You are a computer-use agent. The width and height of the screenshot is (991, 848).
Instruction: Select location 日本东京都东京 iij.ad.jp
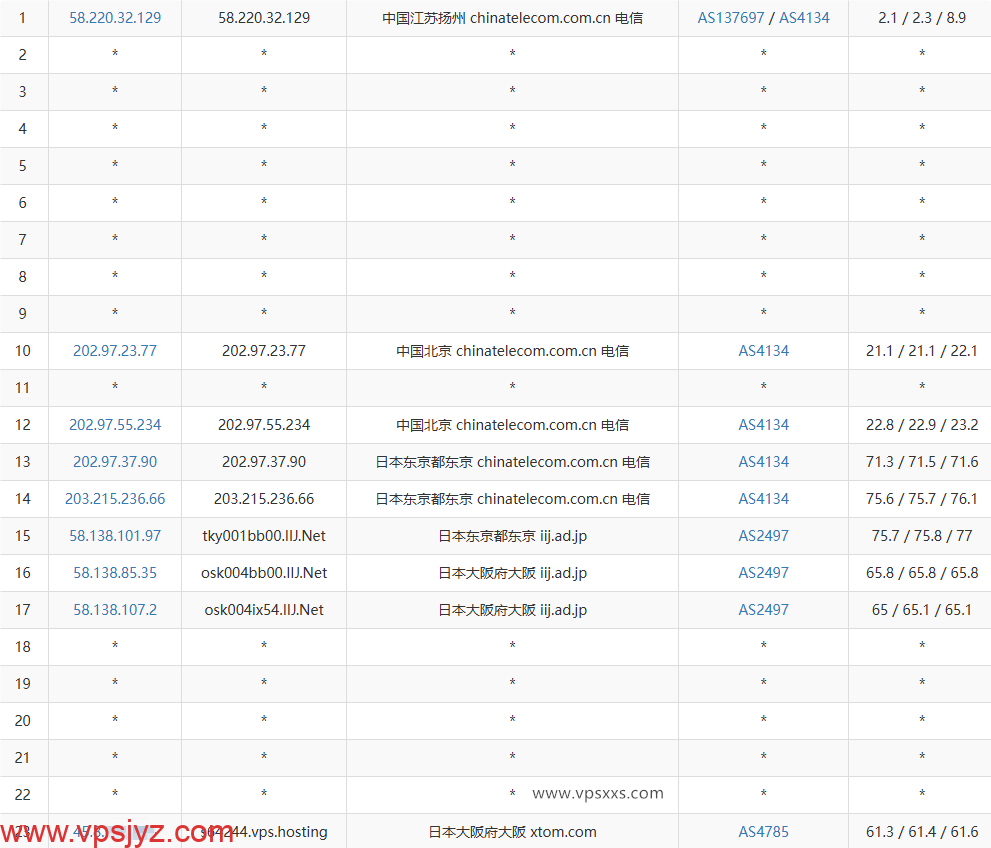tap(512, 536)
